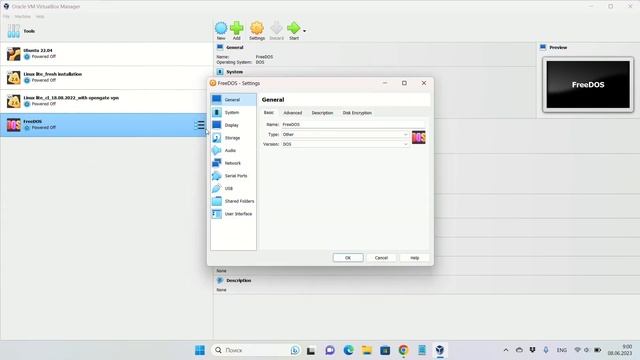Confirm settings with the OK button
This screenshot has width=640, height=360.
(348, 258)
